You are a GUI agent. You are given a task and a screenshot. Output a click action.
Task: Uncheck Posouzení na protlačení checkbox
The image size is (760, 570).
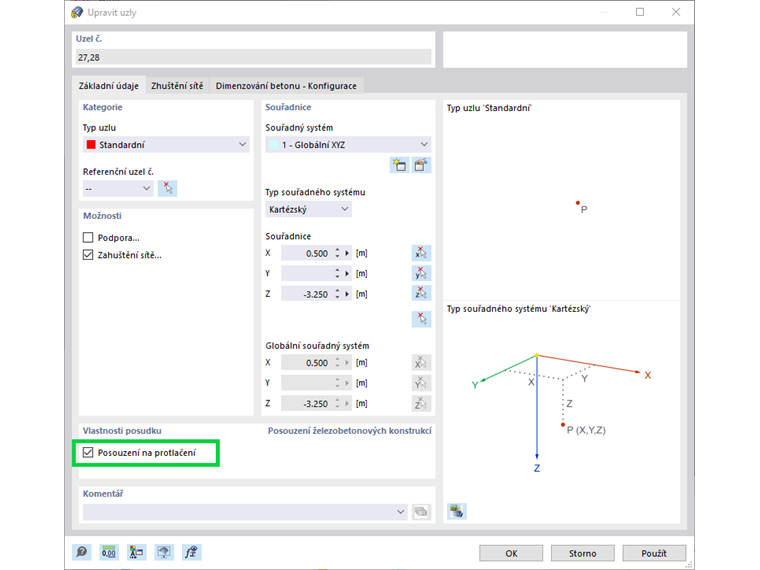88,452
